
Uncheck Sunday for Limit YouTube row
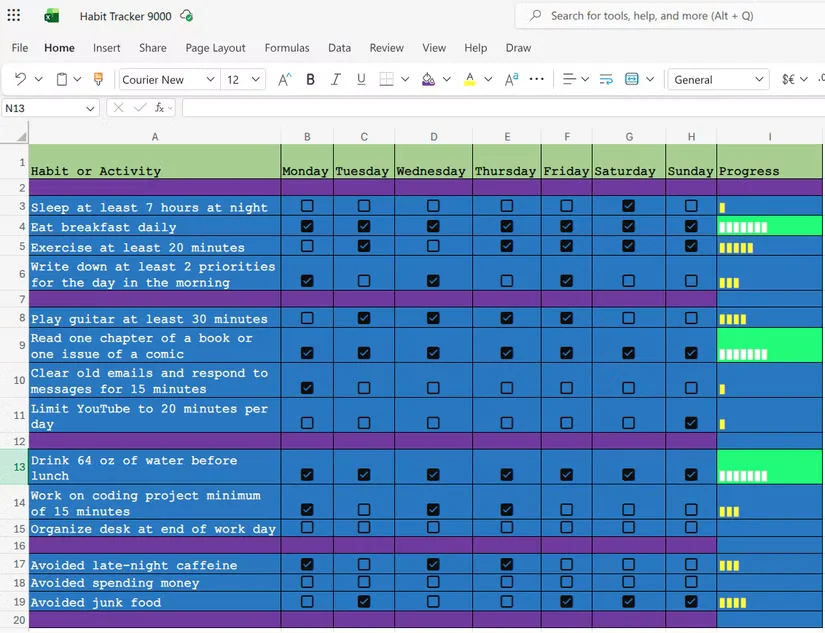[x=691, y=423]
